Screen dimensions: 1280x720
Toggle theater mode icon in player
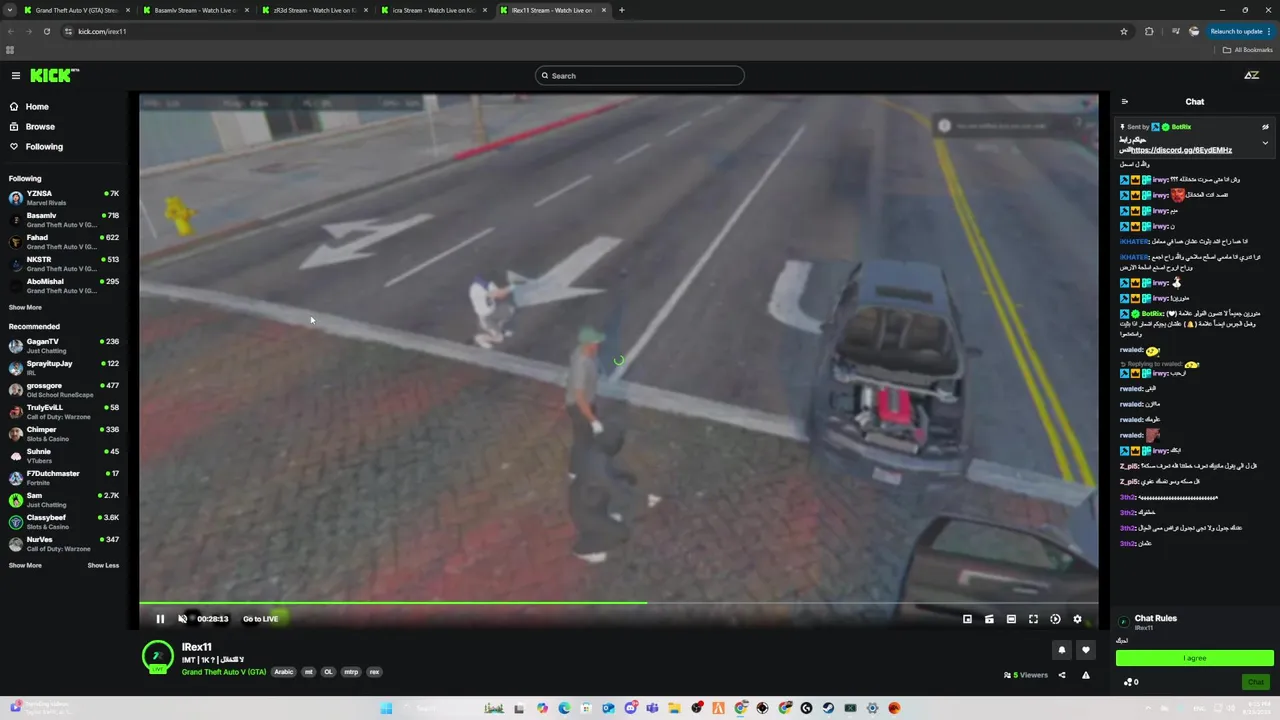(x=1011, y=619)
